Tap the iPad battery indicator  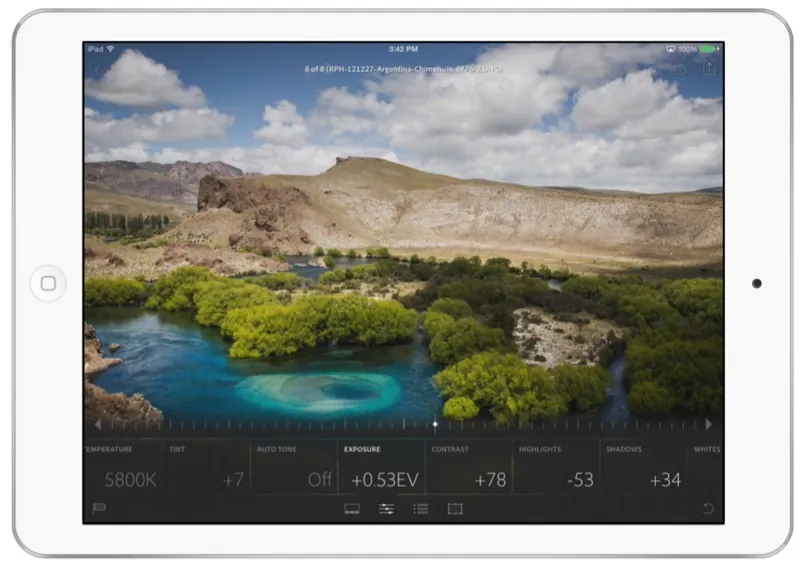tap(709, 49)
